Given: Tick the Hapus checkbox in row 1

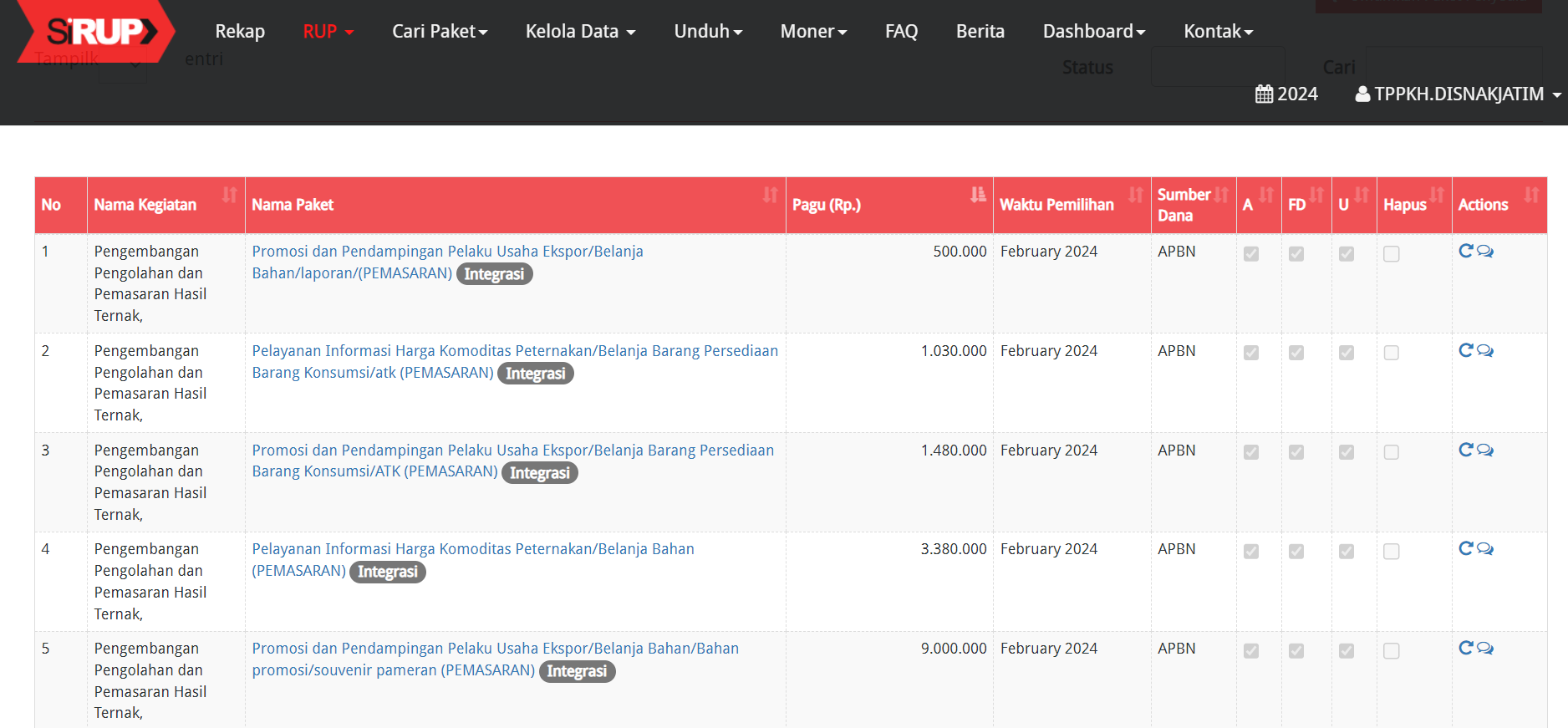Looking at the screenshot, I should (x=1392, y=254).
